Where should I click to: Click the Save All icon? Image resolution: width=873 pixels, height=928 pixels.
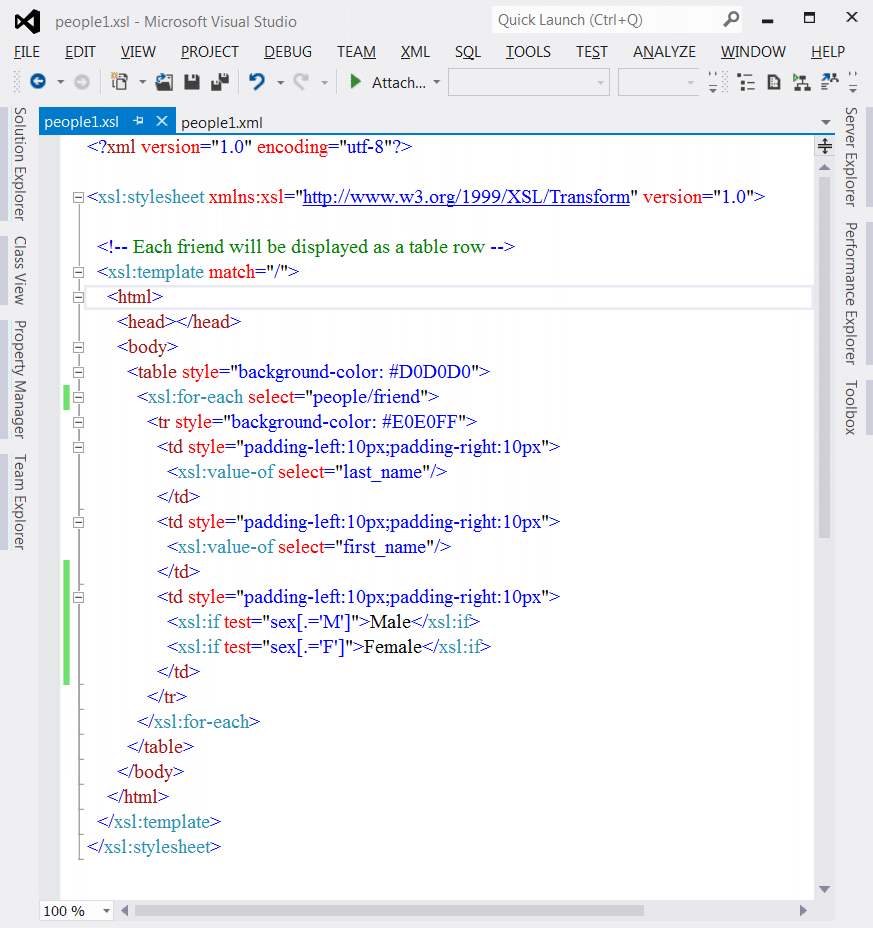point(220,82)
